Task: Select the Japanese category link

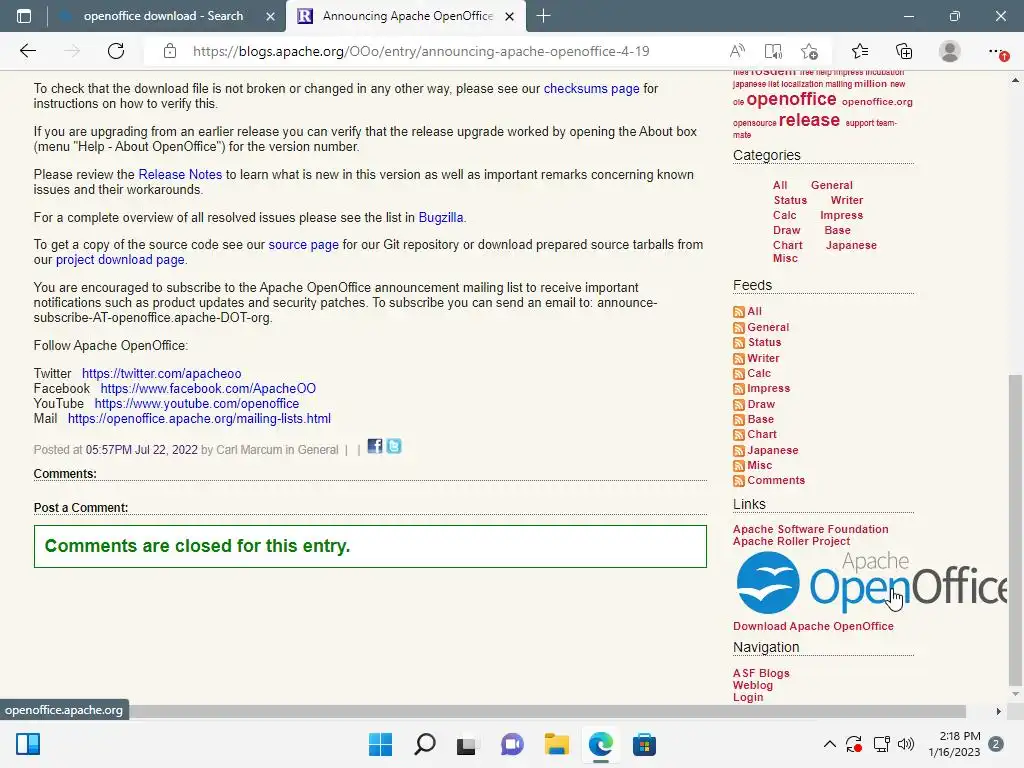Action: pyautogui.click(x=851, y=245)
